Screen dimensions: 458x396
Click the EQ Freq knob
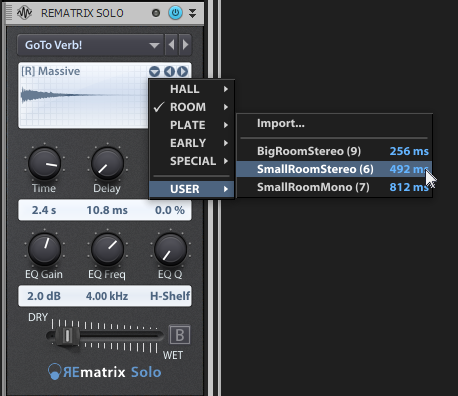pos(107,249)
